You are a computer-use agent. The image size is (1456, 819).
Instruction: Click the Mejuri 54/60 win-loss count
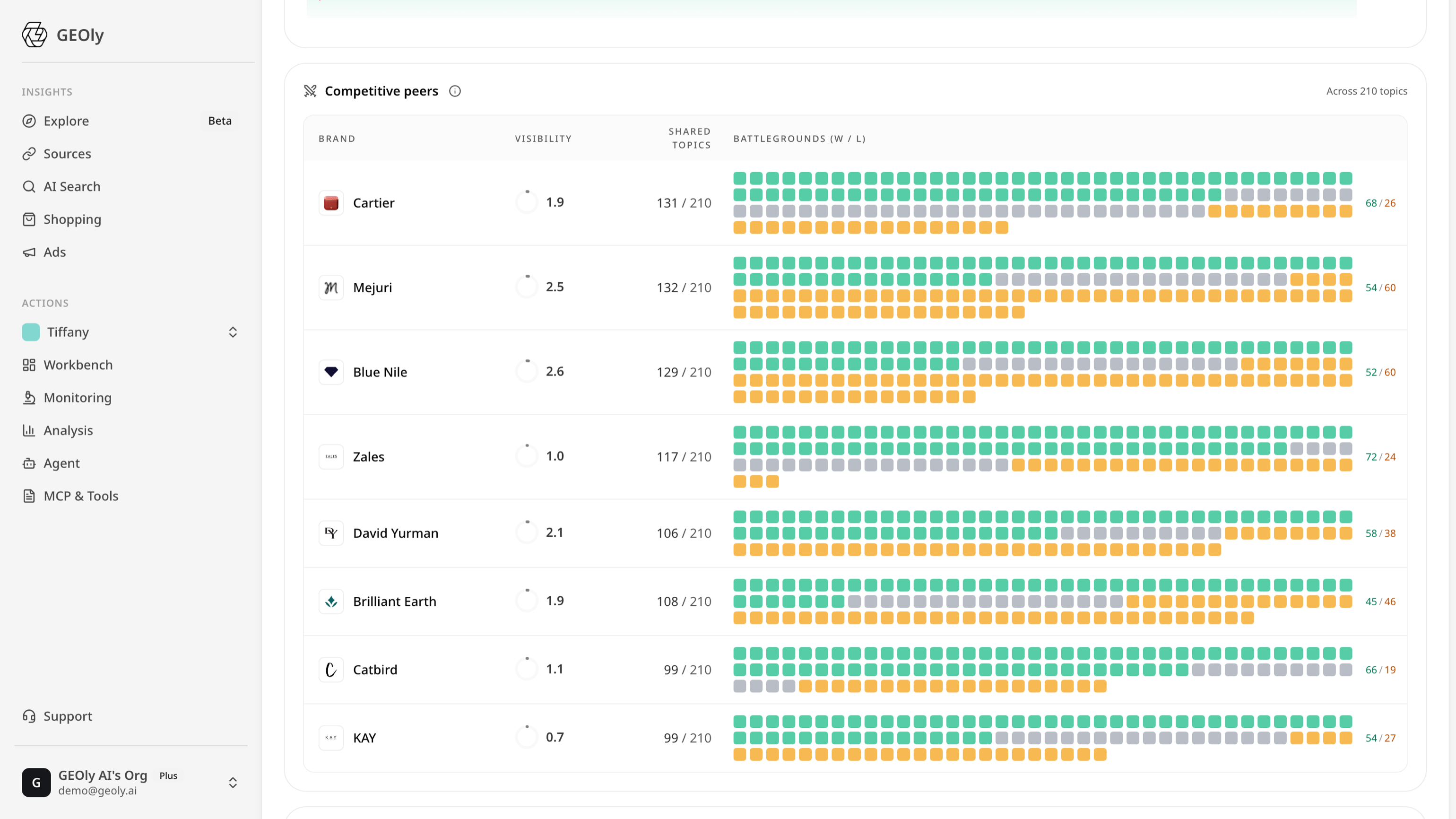point(1380,288)
